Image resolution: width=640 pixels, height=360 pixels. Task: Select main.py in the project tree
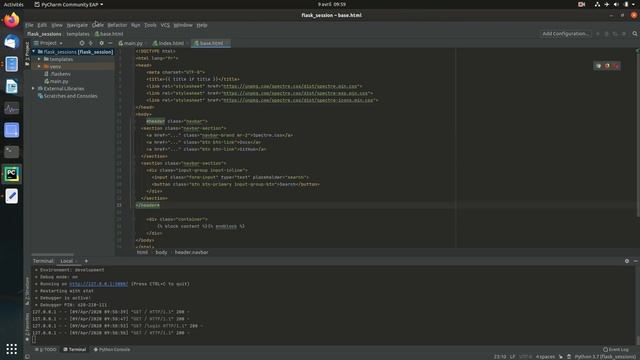tap(56, 81)
